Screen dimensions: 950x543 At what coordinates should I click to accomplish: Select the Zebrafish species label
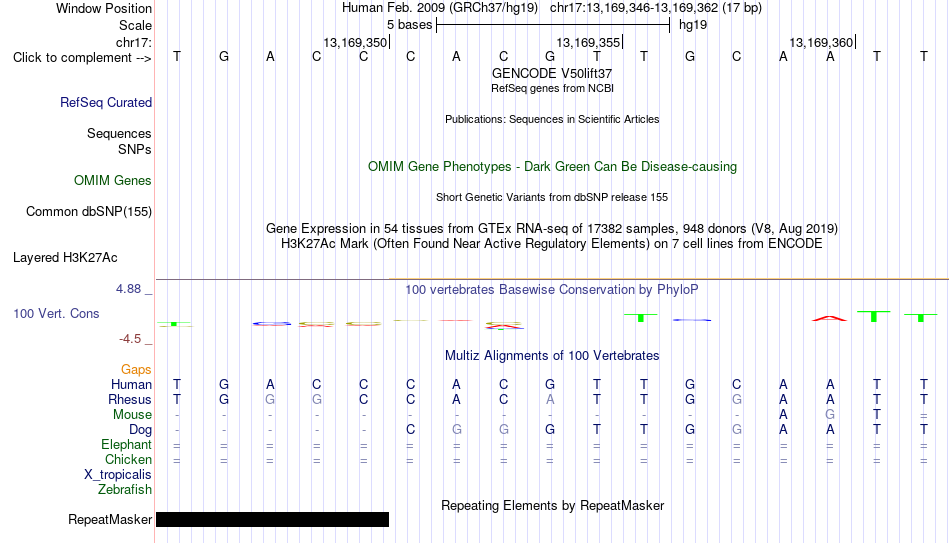pyautogui.click(x=125, y=490)
